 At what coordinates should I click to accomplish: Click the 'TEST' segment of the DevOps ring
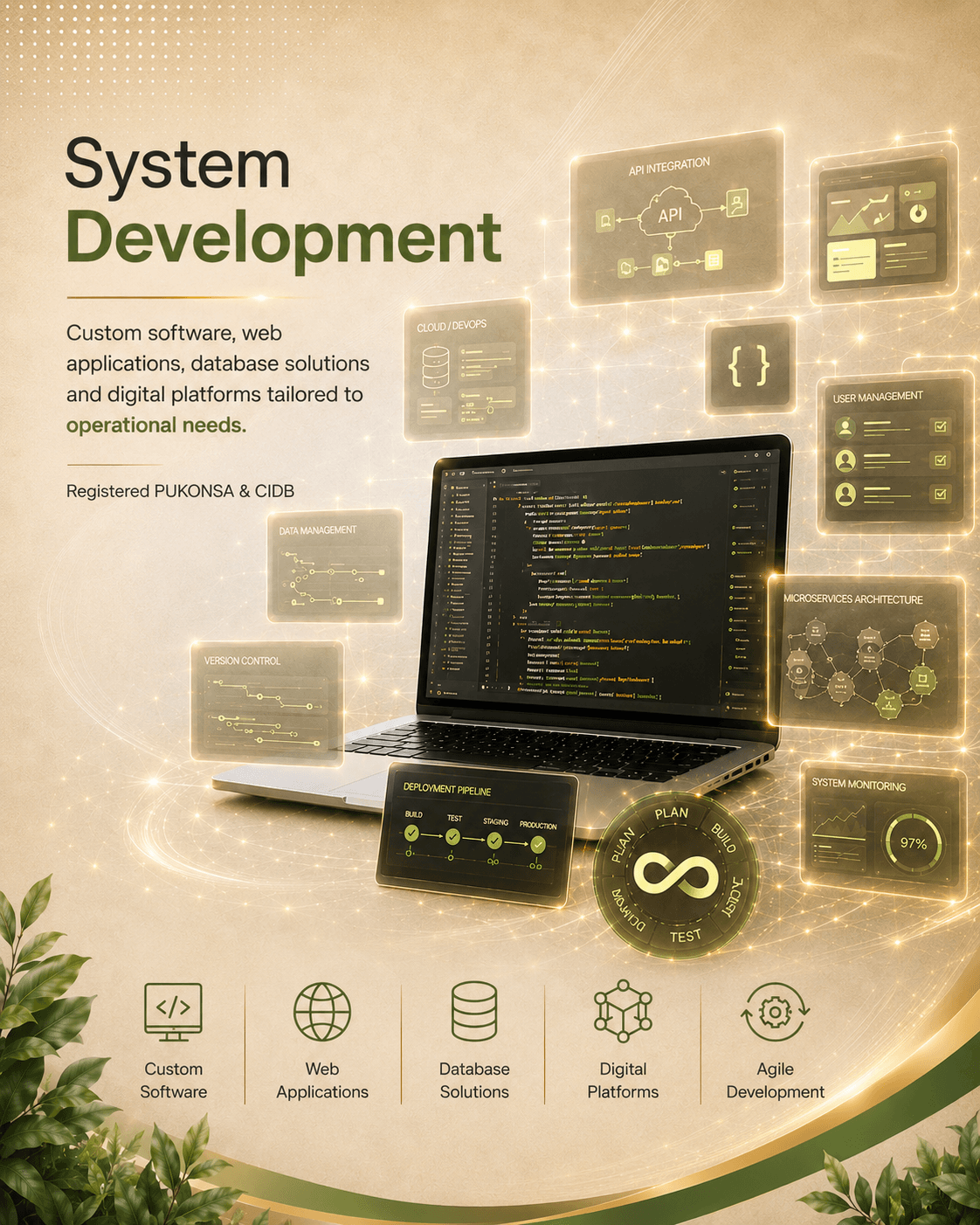coord(686,936)
